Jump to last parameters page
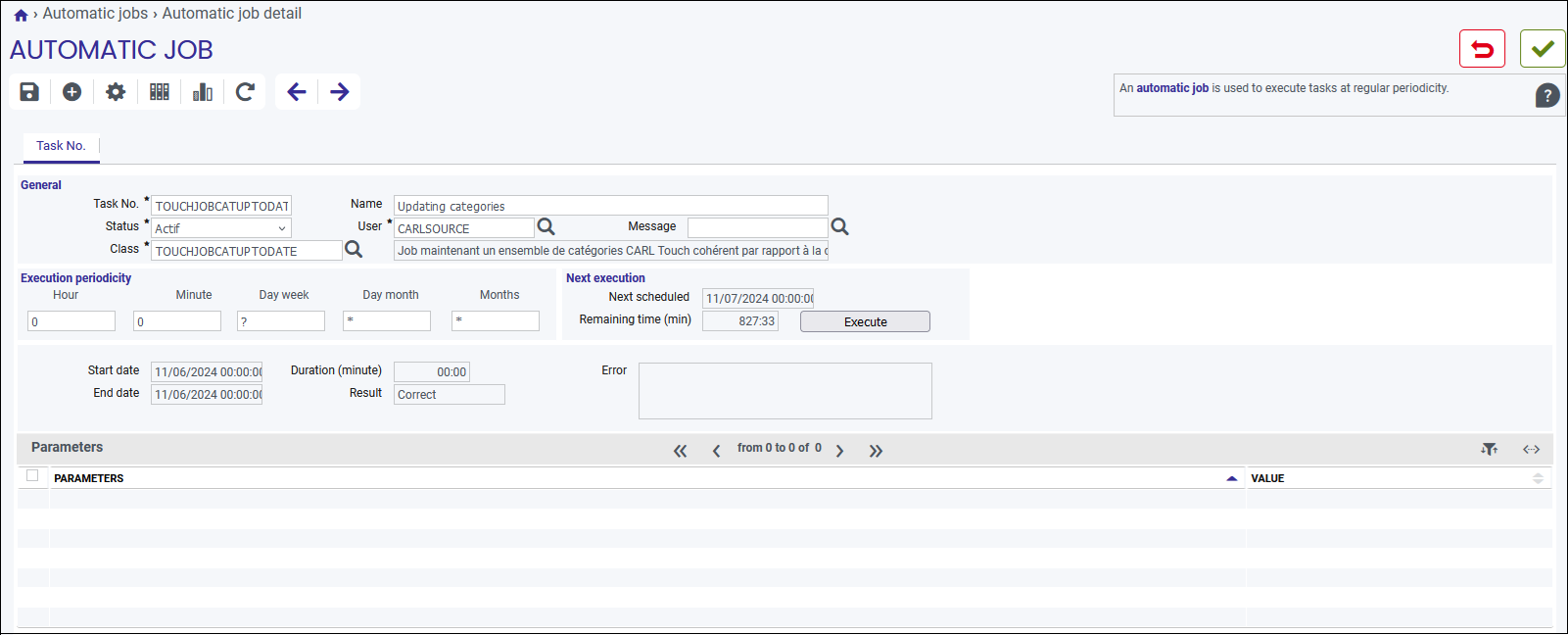The image size is (1568, 635). click(876, 451)
